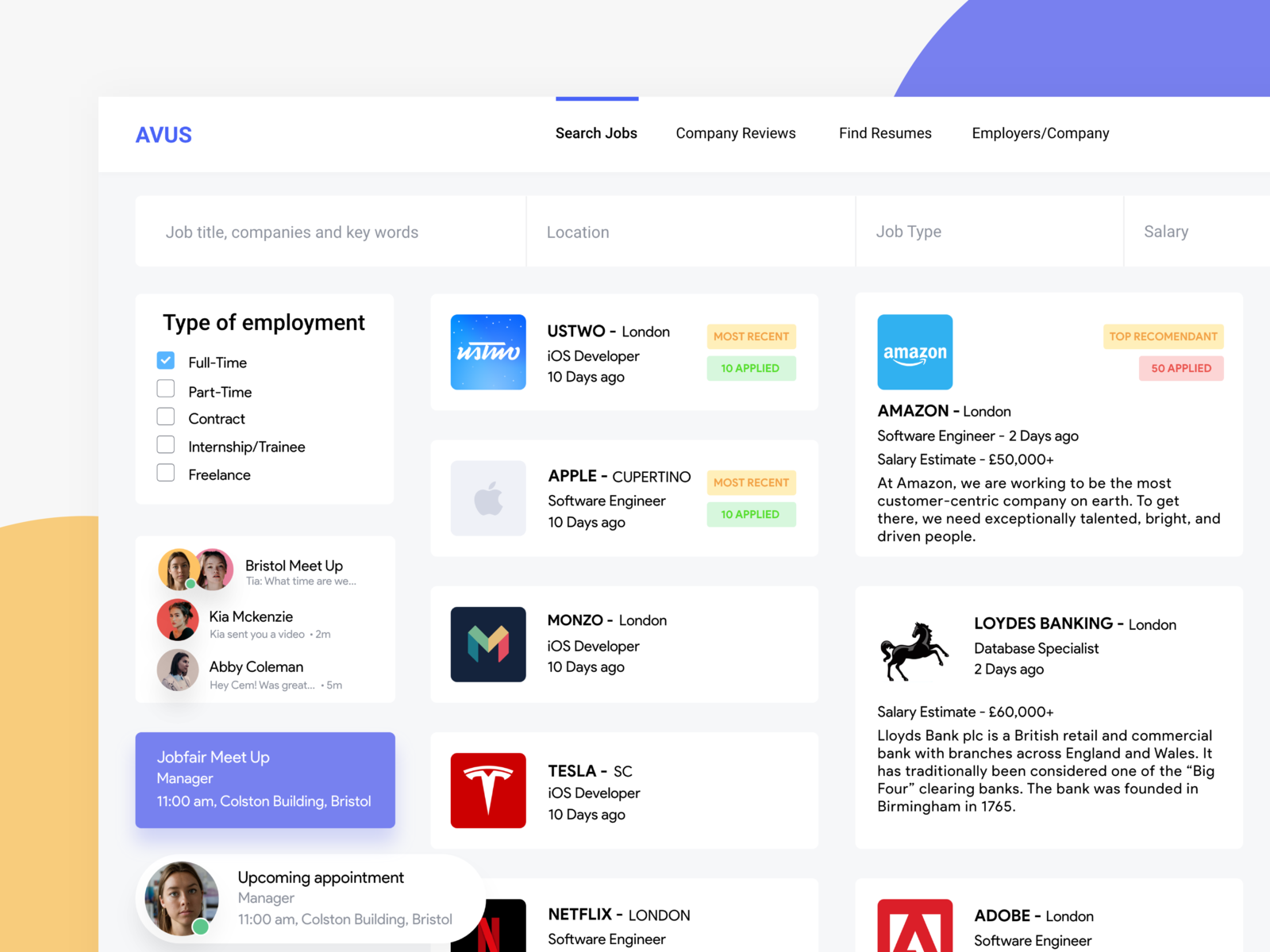Open the Job Type dropdown
The height and width of the screenshot is (952, 1270).
(x=988, y=232)
